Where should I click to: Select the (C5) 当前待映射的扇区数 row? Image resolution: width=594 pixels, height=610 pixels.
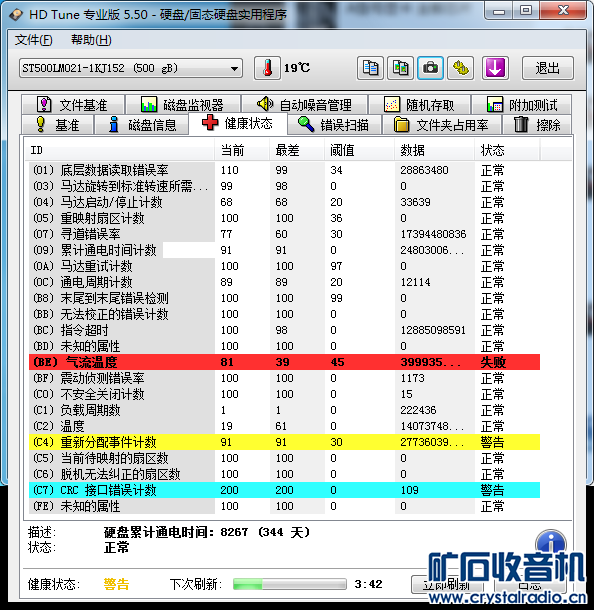click(x=284, y=458)
